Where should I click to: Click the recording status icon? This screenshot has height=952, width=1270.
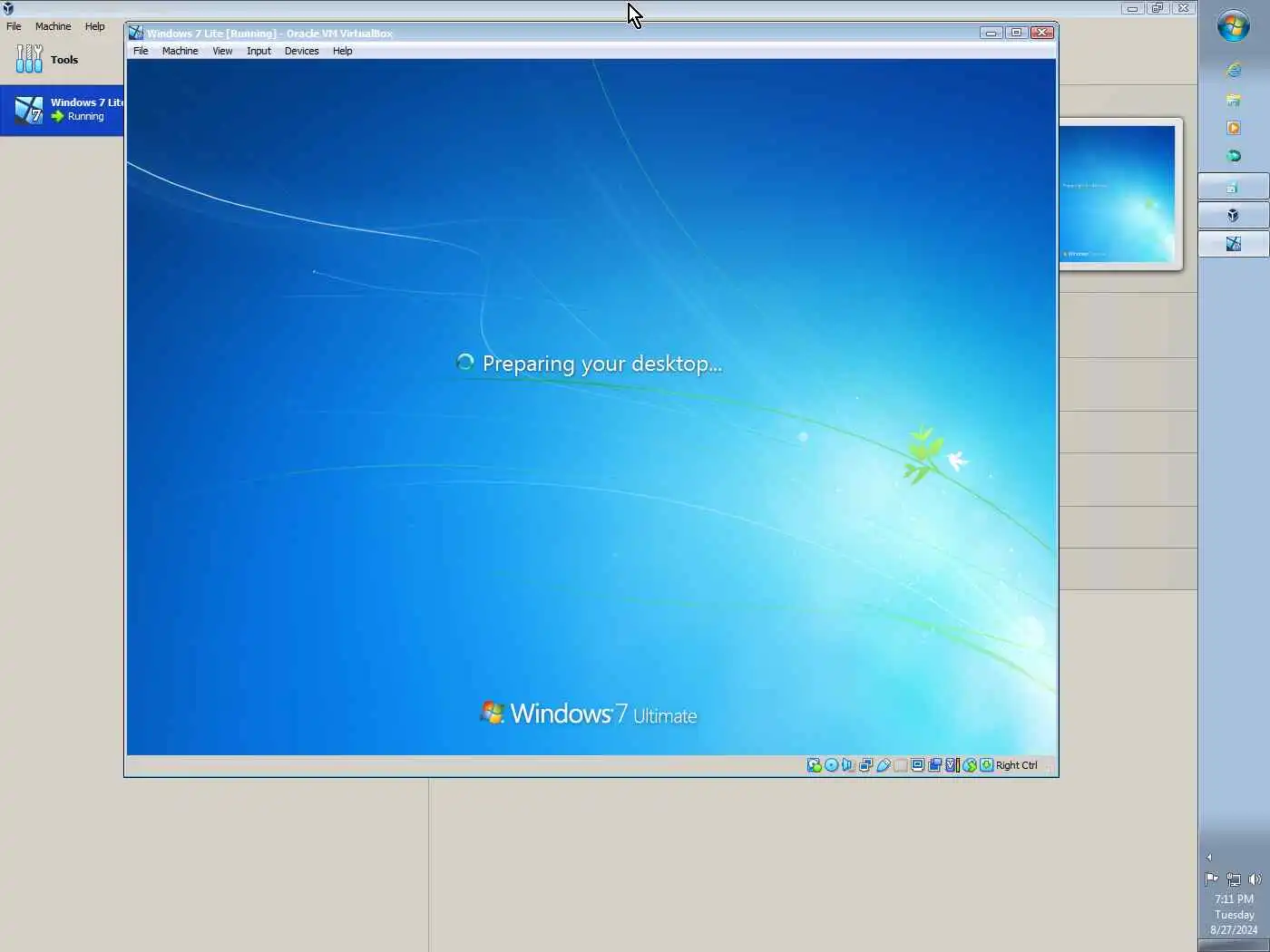coord(934,765)
